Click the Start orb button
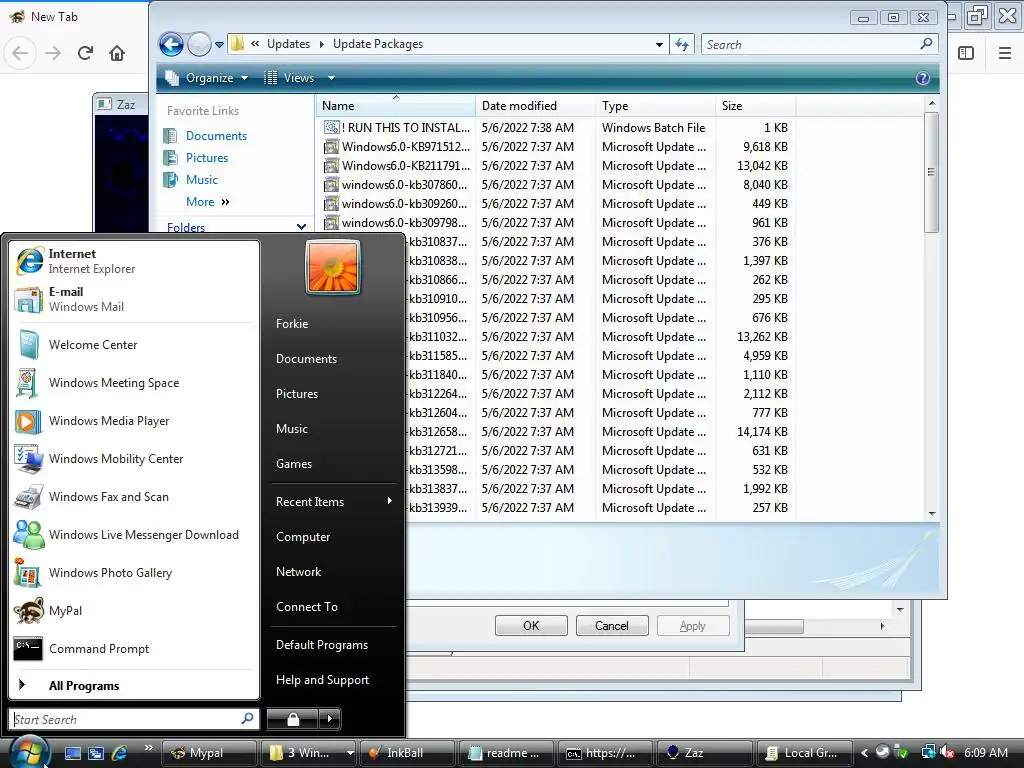This screenshot has width=1024, height=768. pyautogui.click(x=29, y=752)
